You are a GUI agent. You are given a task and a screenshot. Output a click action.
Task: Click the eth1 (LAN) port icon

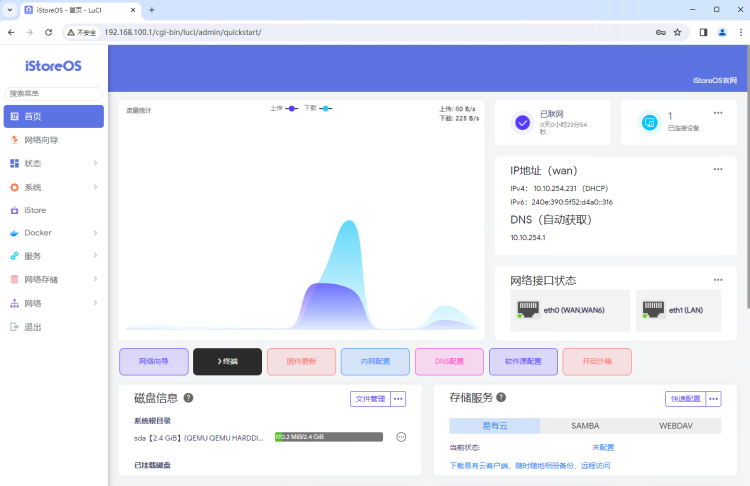(653, 309)
